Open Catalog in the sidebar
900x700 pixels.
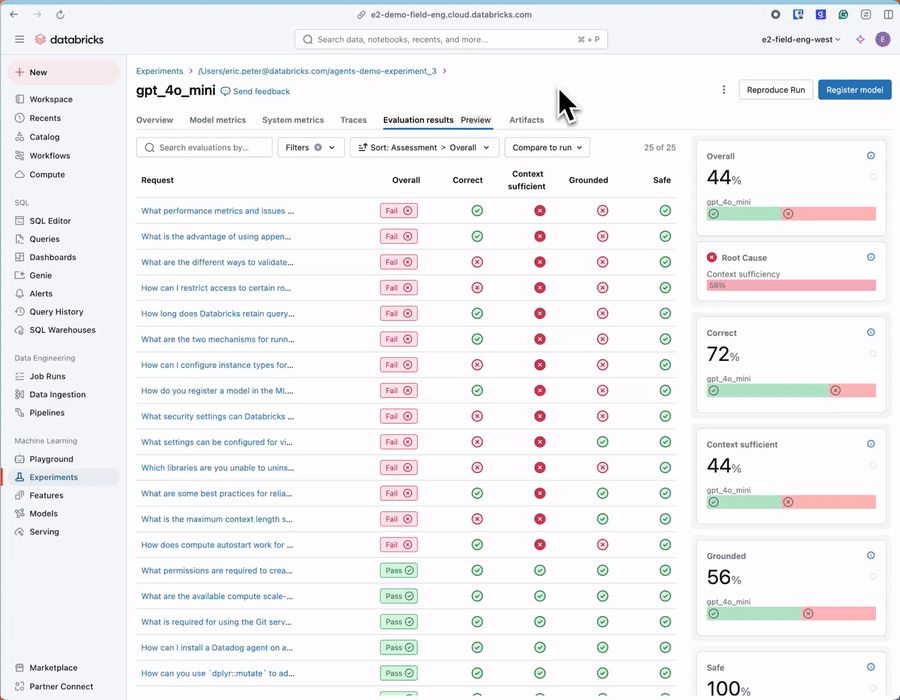click(44, 137)
